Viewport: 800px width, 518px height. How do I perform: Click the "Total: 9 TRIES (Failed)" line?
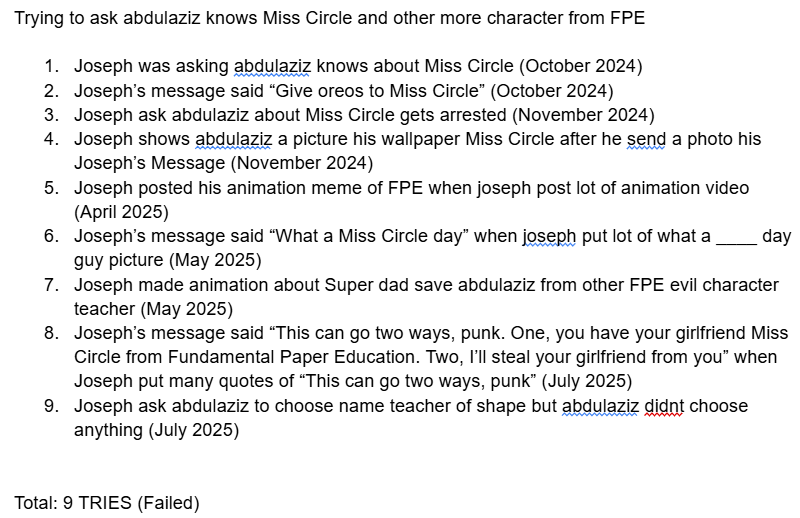[107, 503]
